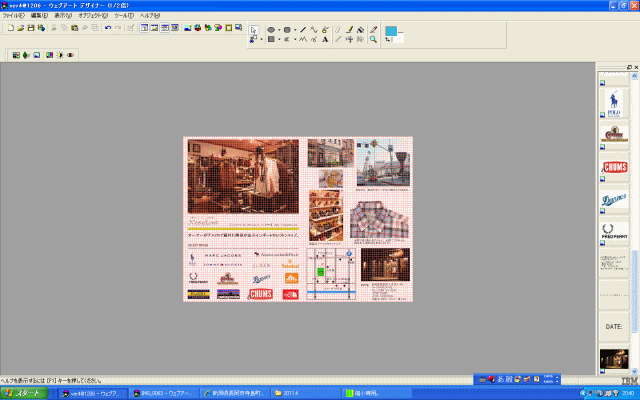The height and width of the screenshot is (400, 640).
Task: Open the ファイル menu
Action: click(x=13, y=16)
